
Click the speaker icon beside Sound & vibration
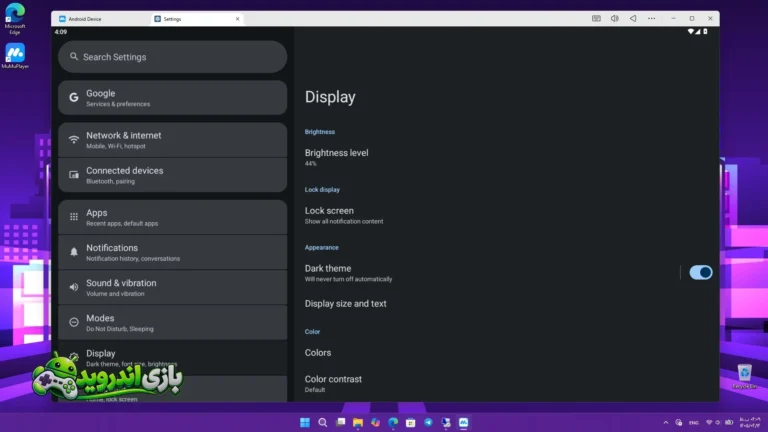(x=73, y=287)
